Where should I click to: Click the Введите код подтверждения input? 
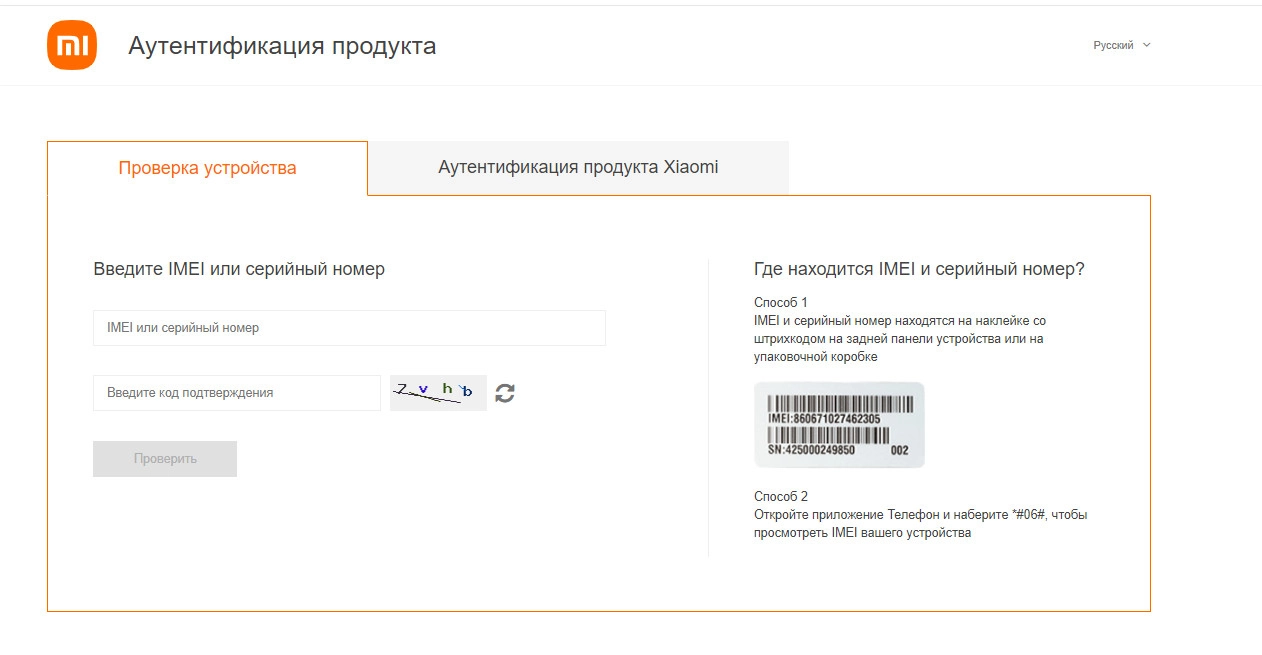237,393
